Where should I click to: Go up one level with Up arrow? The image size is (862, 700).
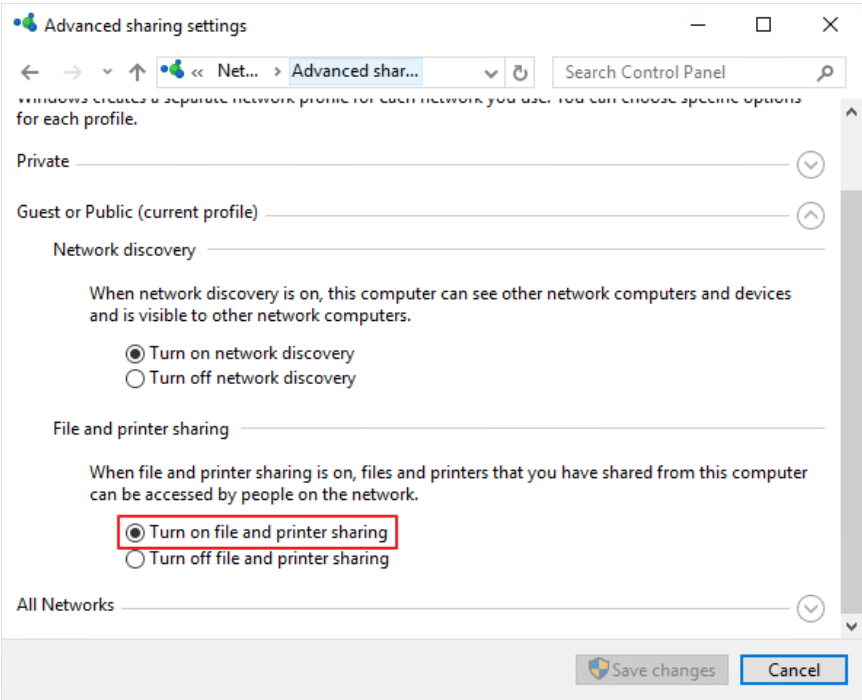137,72
